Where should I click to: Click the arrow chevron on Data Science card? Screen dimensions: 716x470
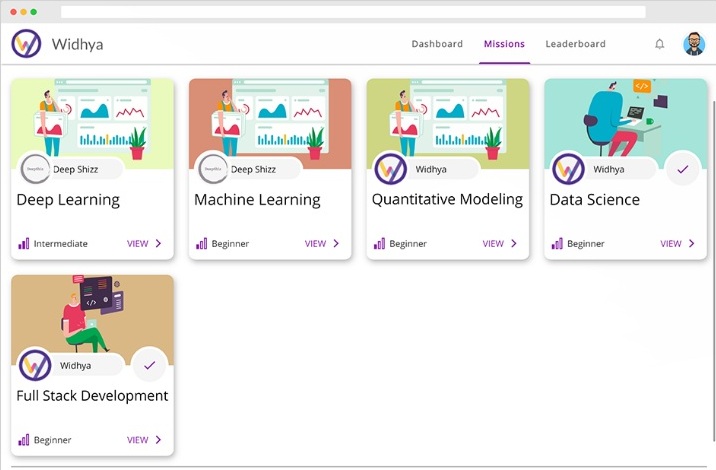click(x=691, y=243)
